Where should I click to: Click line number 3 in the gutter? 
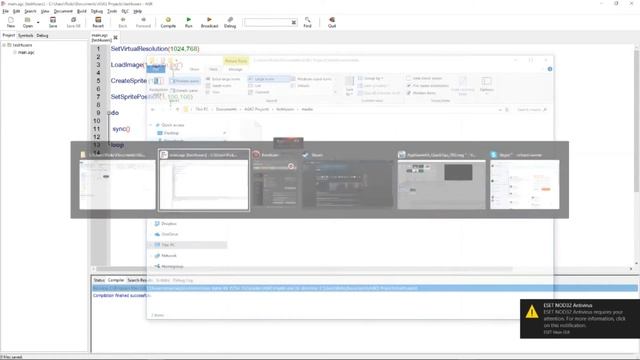pos(98,64)
